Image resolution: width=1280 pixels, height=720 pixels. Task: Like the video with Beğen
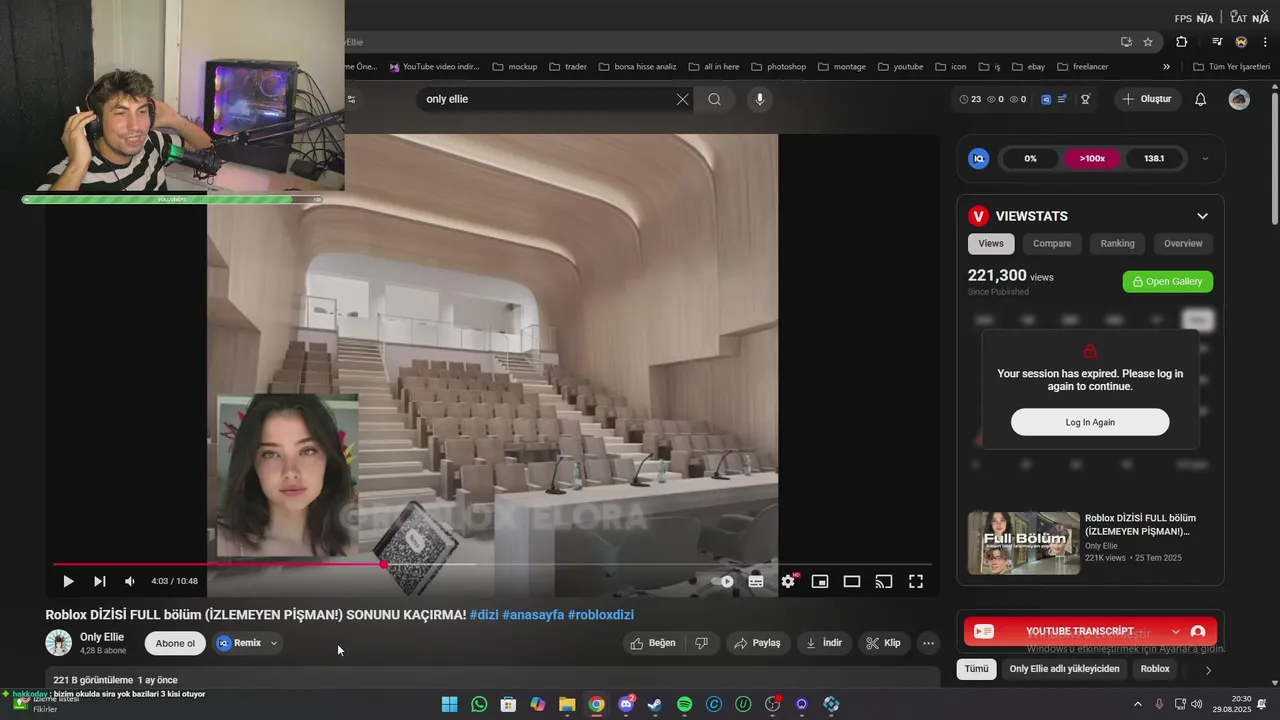(652, 643)
